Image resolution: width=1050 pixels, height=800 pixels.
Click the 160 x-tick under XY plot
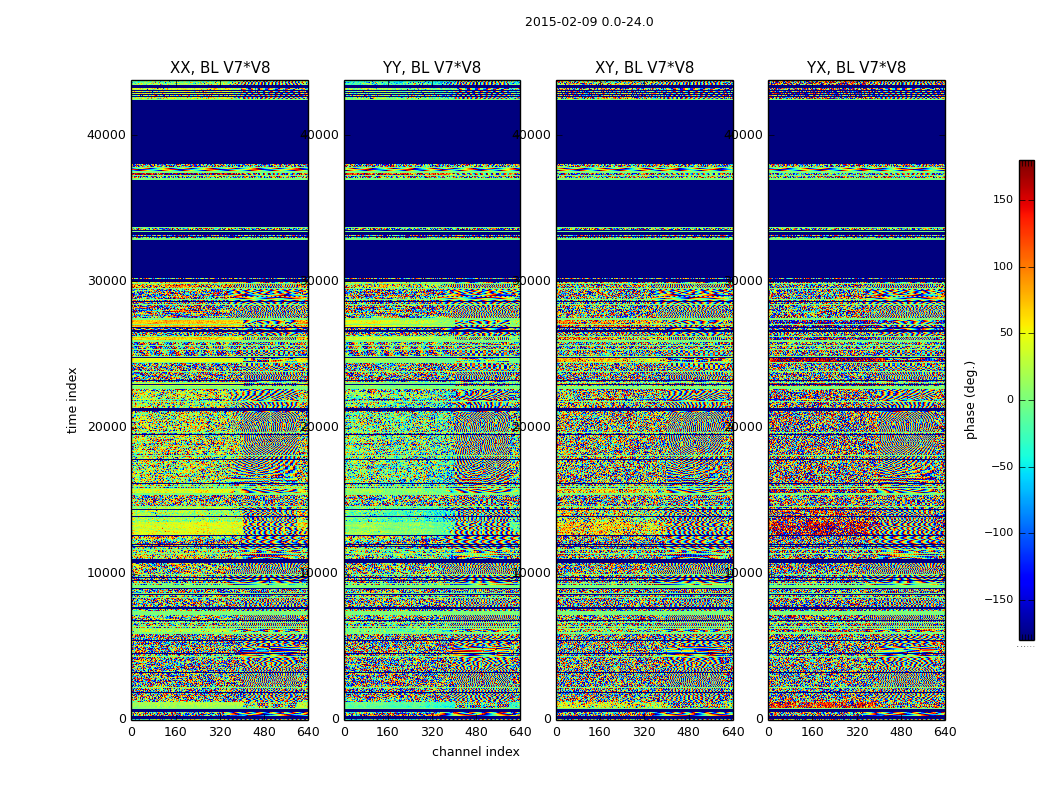[x=600, y=732]
